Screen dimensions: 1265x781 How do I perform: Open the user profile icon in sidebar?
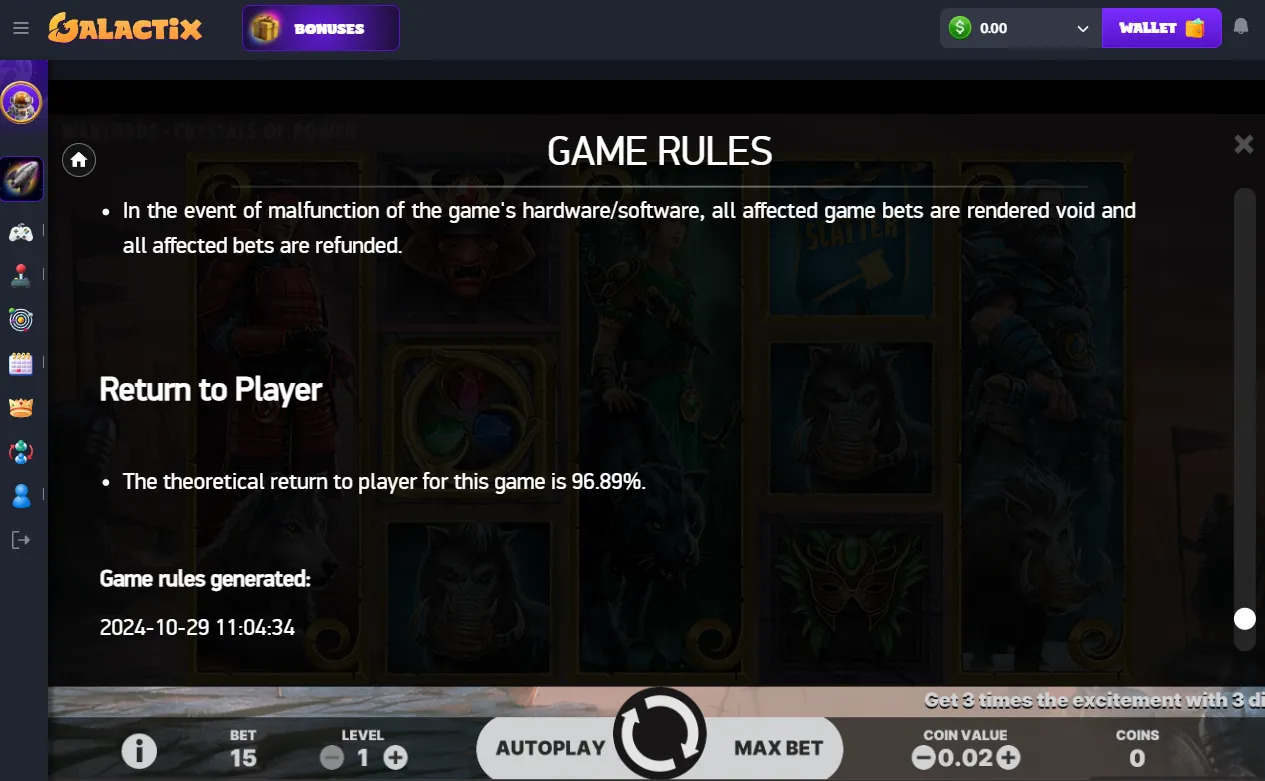(21, 496)
